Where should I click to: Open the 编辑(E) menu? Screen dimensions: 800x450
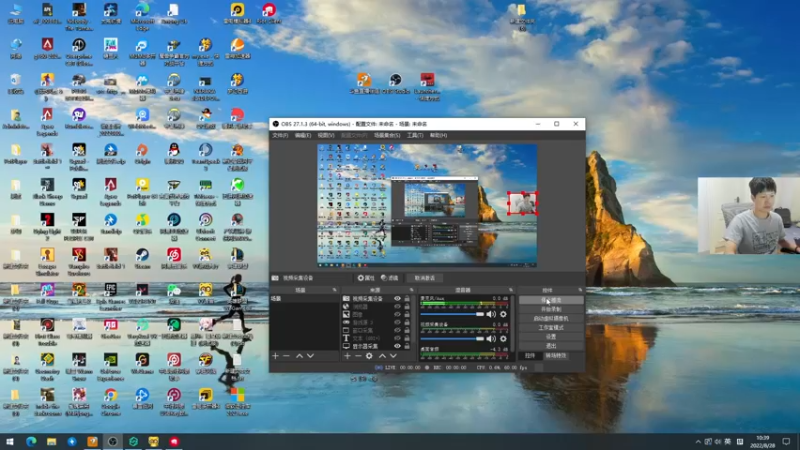coord(303,135)
